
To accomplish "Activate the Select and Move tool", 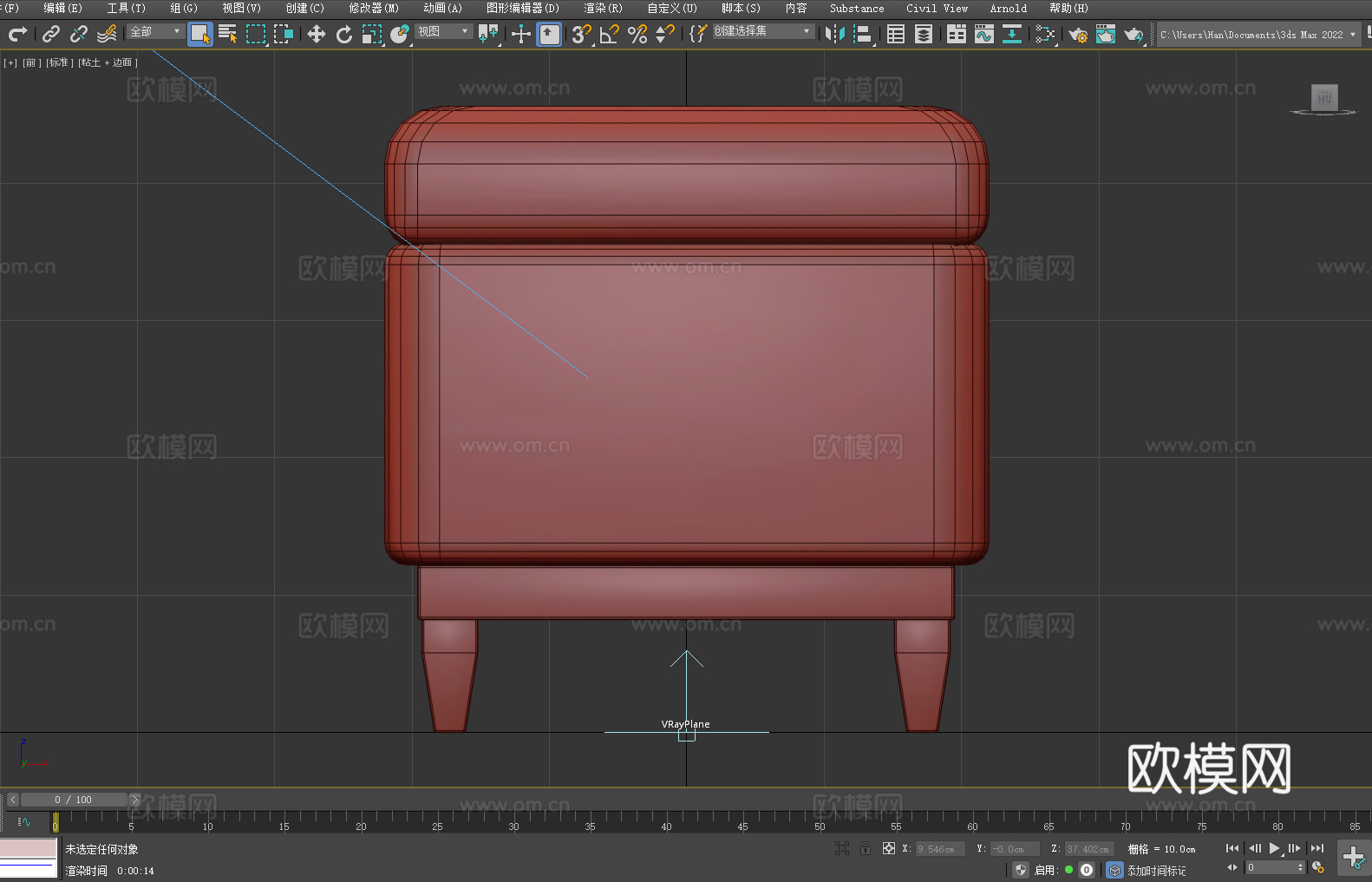I will 317,34.
